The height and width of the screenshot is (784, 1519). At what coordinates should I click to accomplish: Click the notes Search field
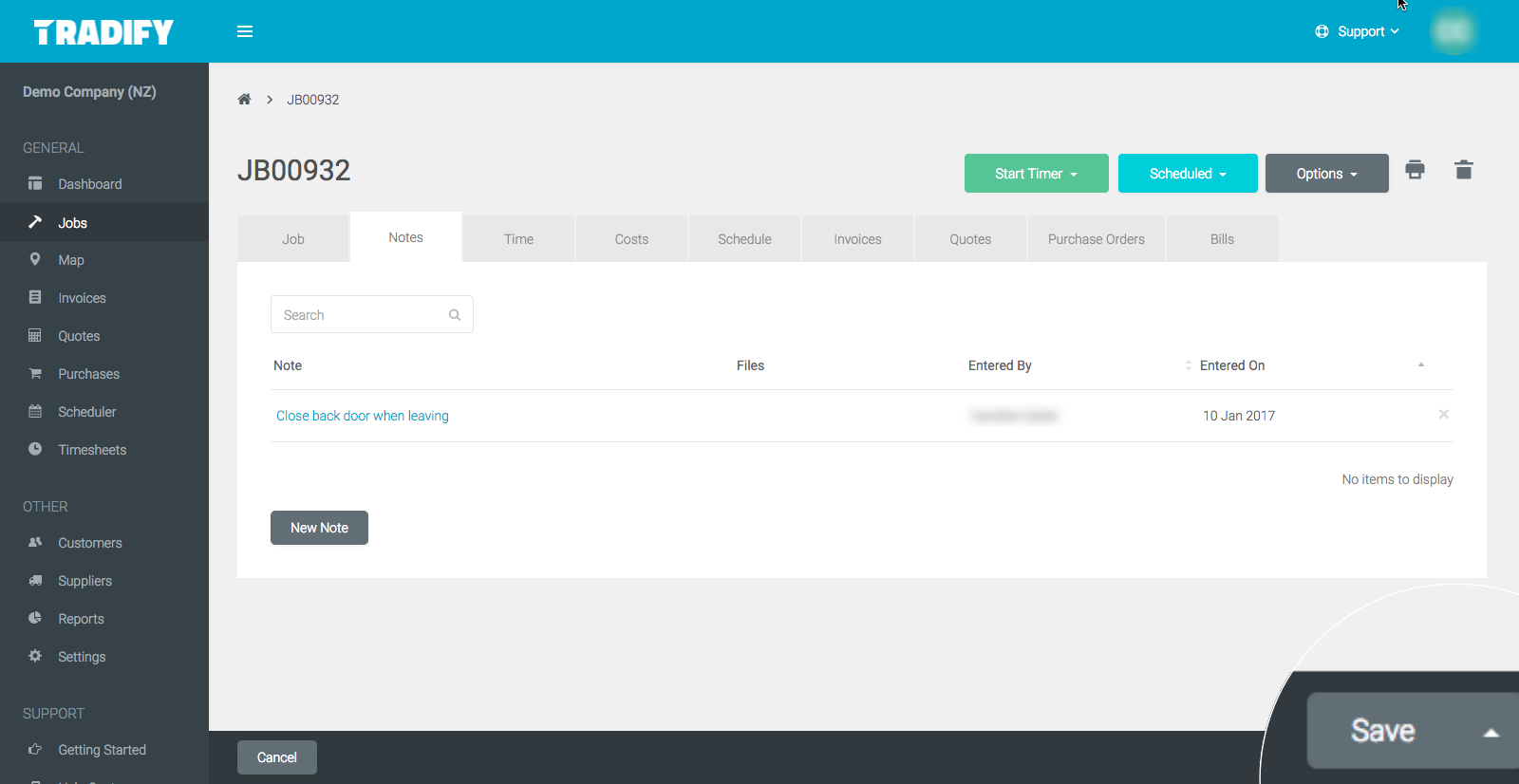click(361, 315)
